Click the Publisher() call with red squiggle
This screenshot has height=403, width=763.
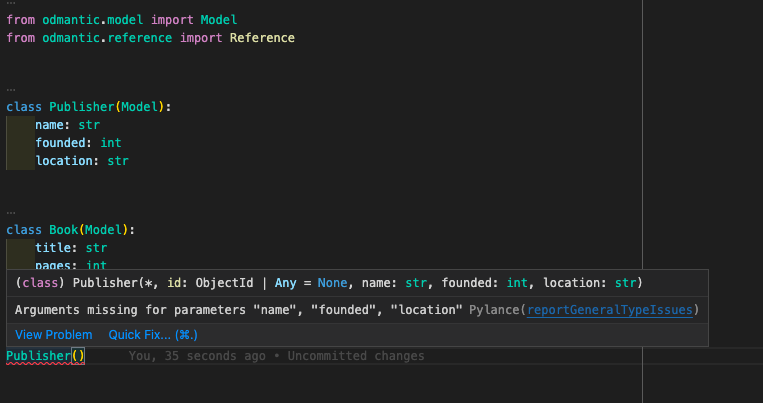click(45, 356)
